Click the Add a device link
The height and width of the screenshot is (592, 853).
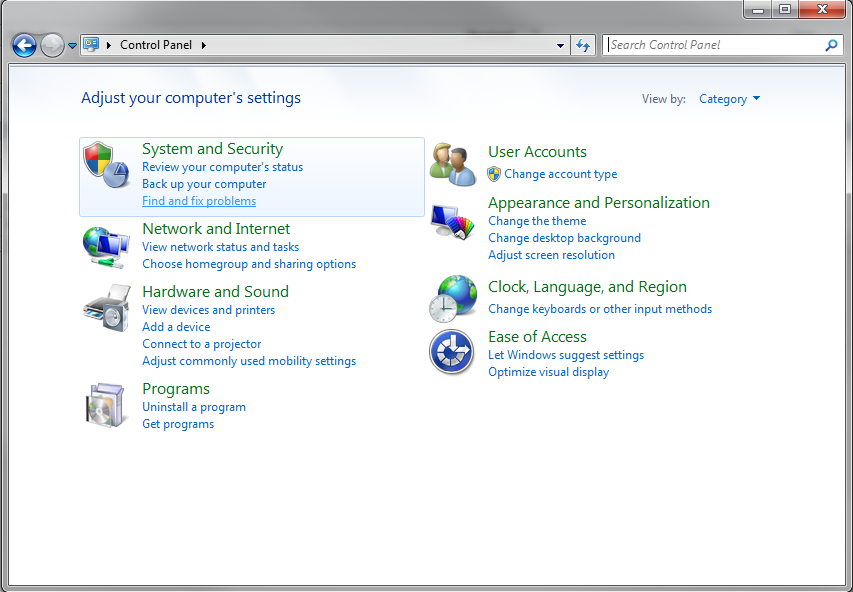(x=176, y=327)
